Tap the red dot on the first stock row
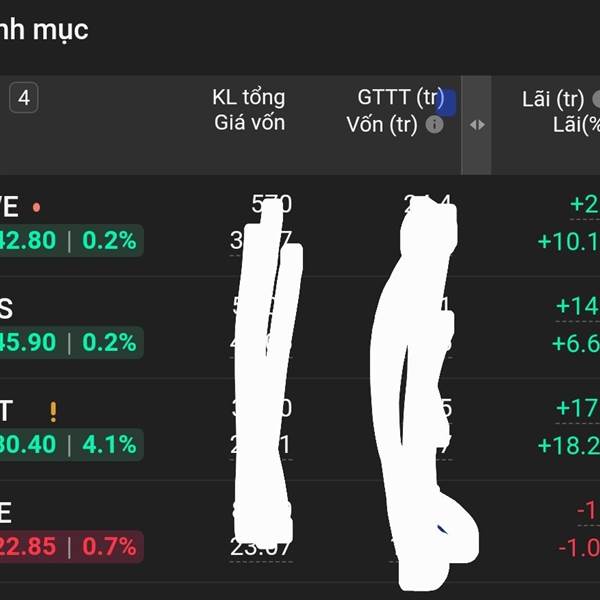This screenshot has height=600, width=600. (x=36, y=207)
